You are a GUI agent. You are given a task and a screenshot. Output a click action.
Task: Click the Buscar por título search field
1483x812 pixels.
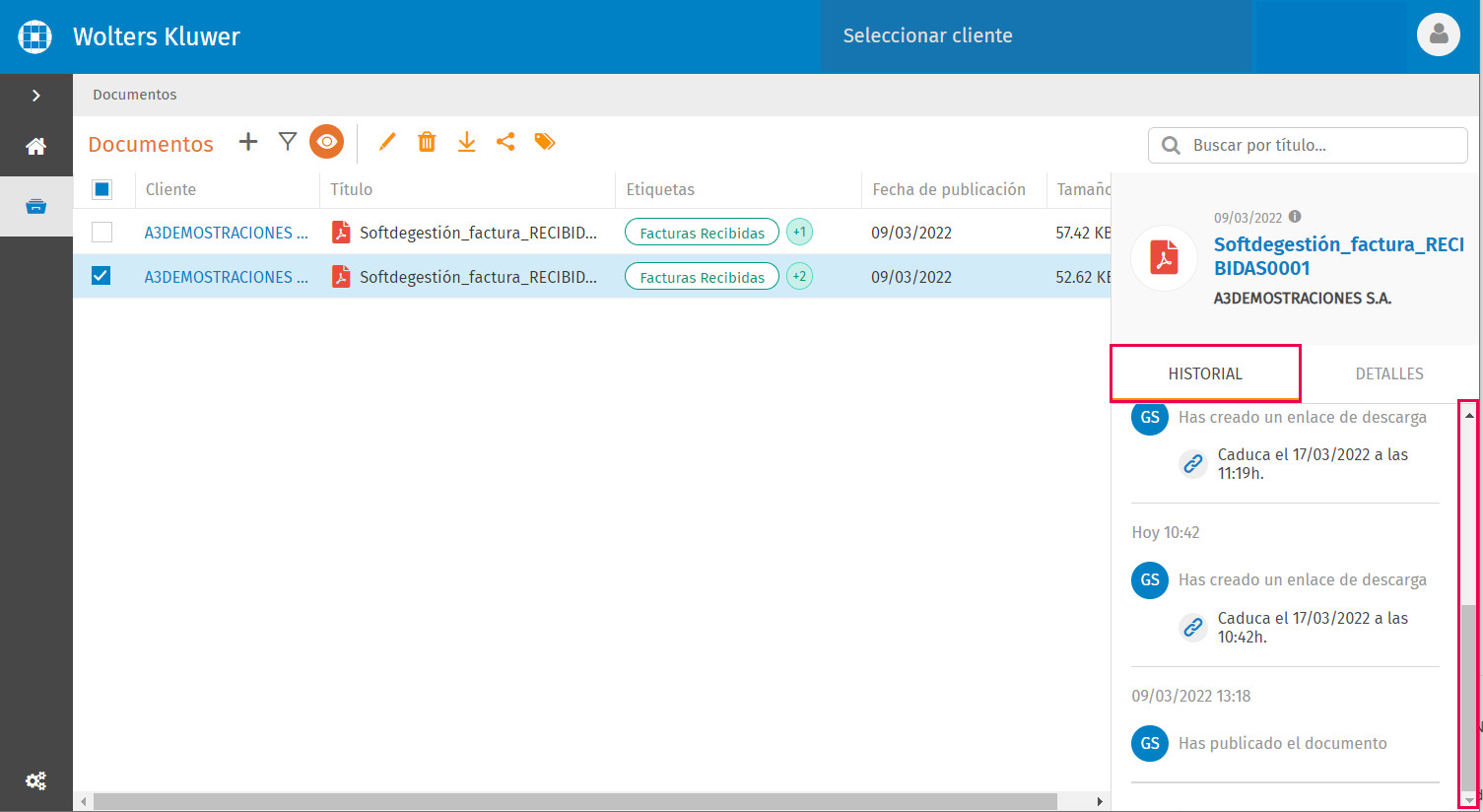[1320, 145]
